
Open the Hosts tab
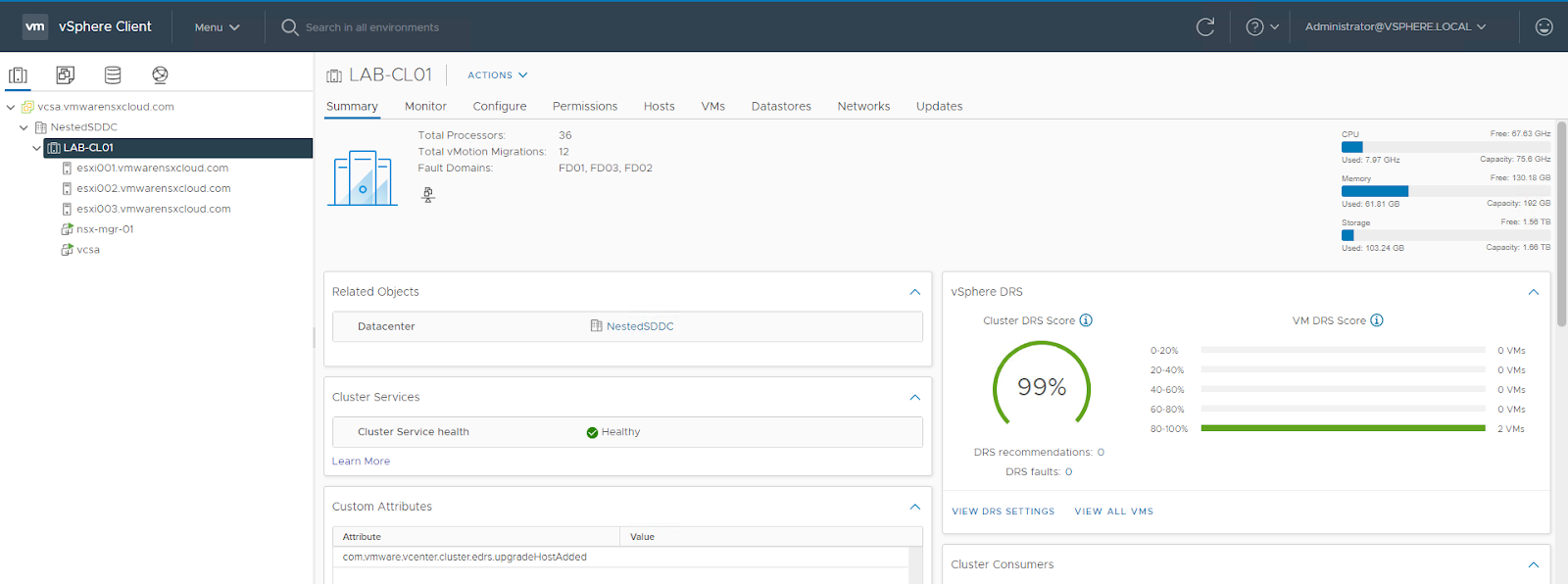coord(660,107)
